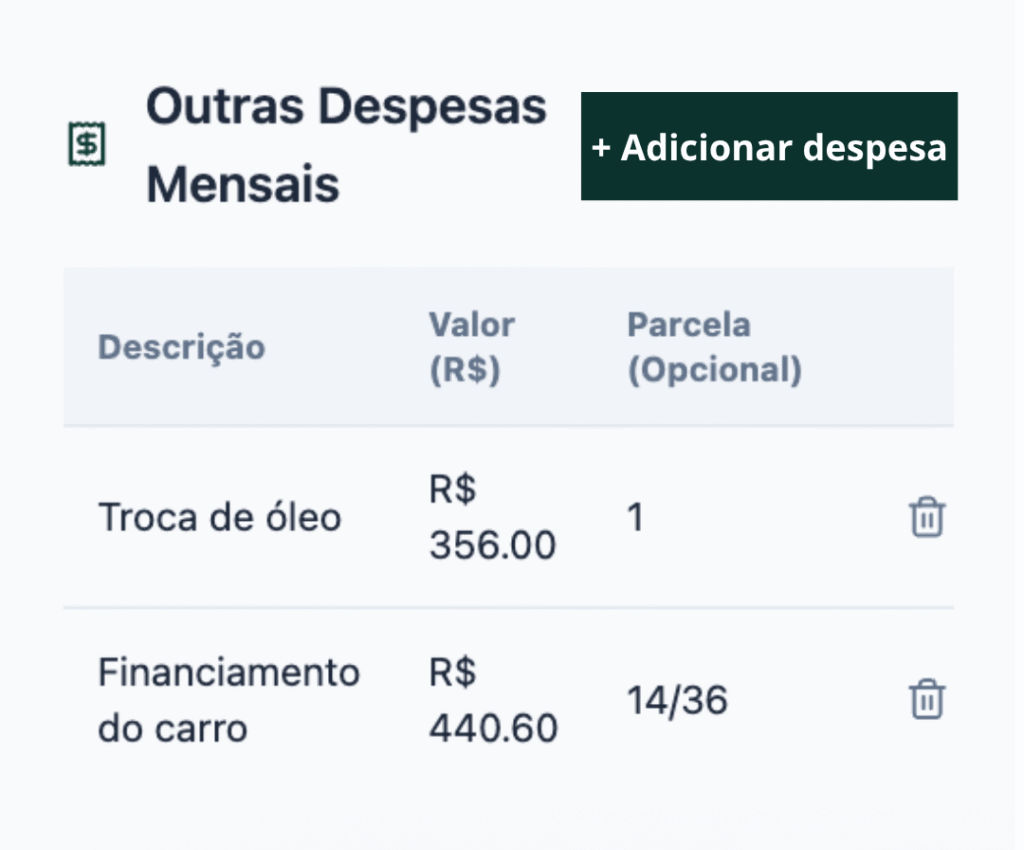Click the word Financiamento in the second row

click(228, 672)
